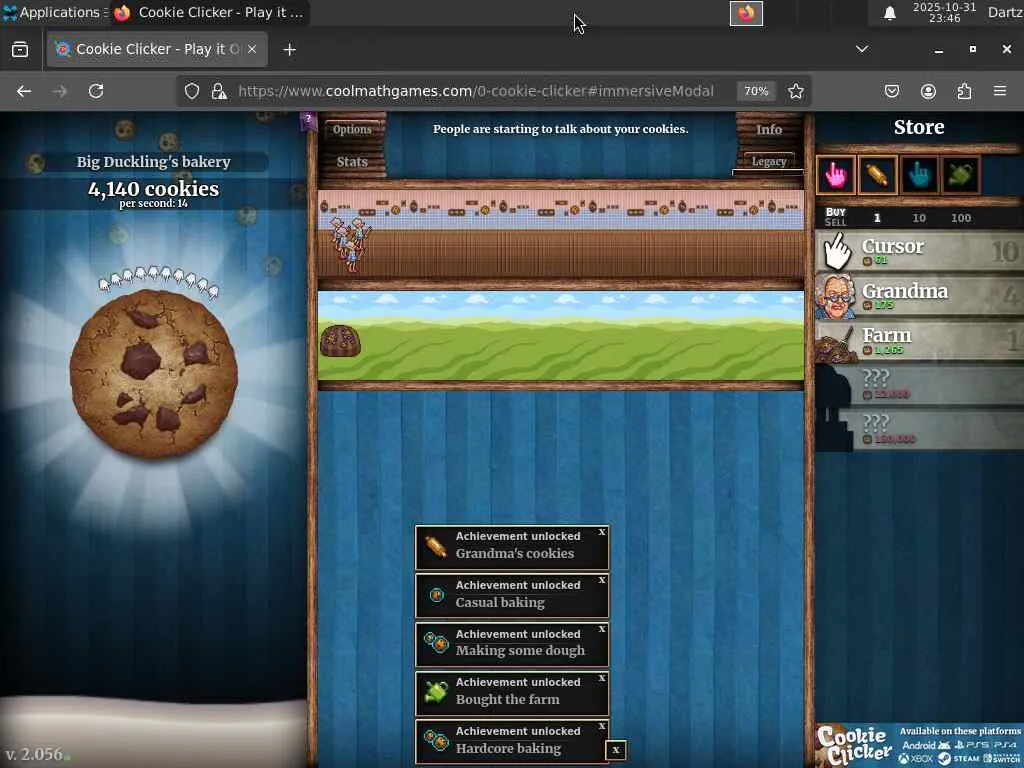Dismiss the Hardcore baking achievement
This screenshot has height=768, width=1024.
[x=601, y=726]
